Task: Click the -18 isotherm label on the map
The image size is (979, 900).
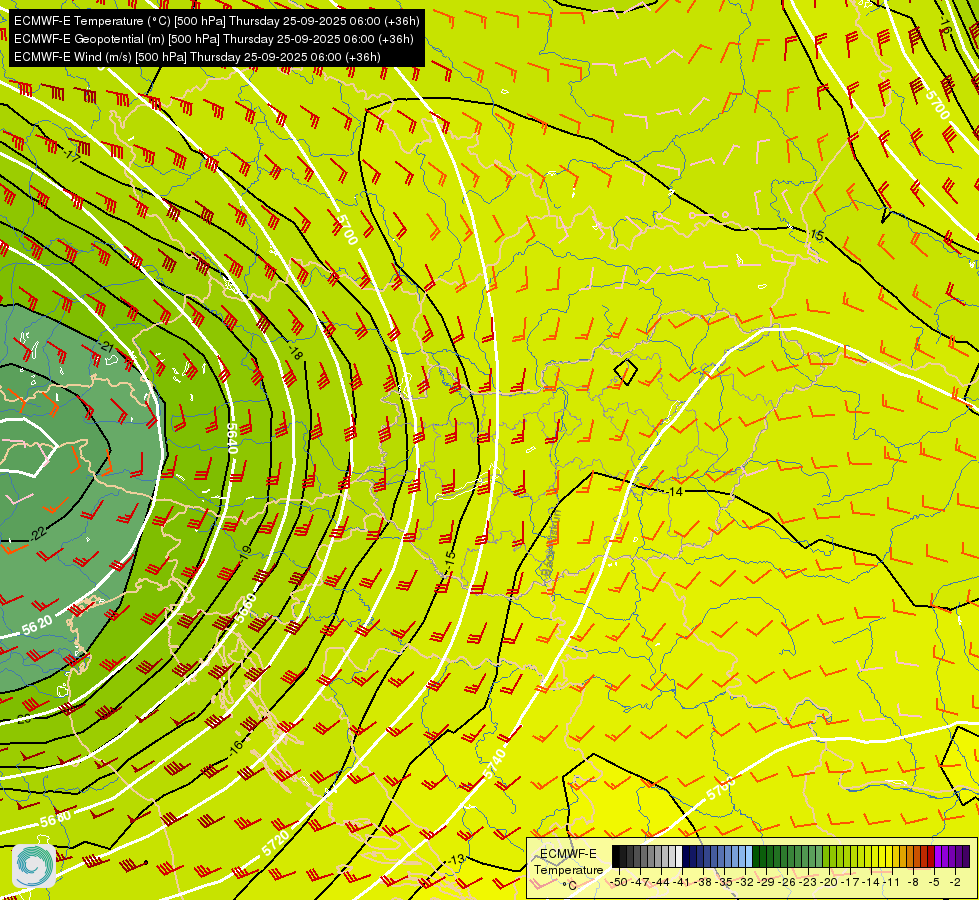Action: pyautogui.click(x=295, y=352)
